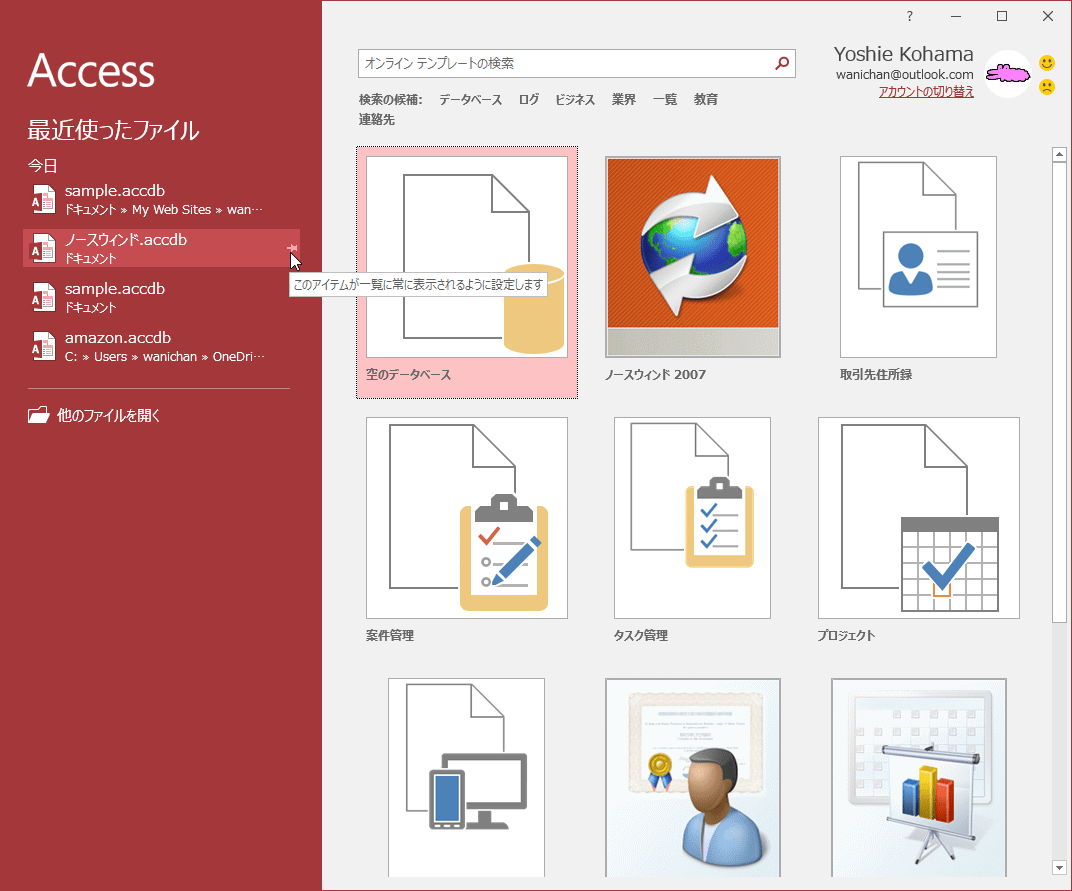Click the user name Yoshie Kohama
The width and height of the screenshot is (1072, 891).
(x=903, y=54)
